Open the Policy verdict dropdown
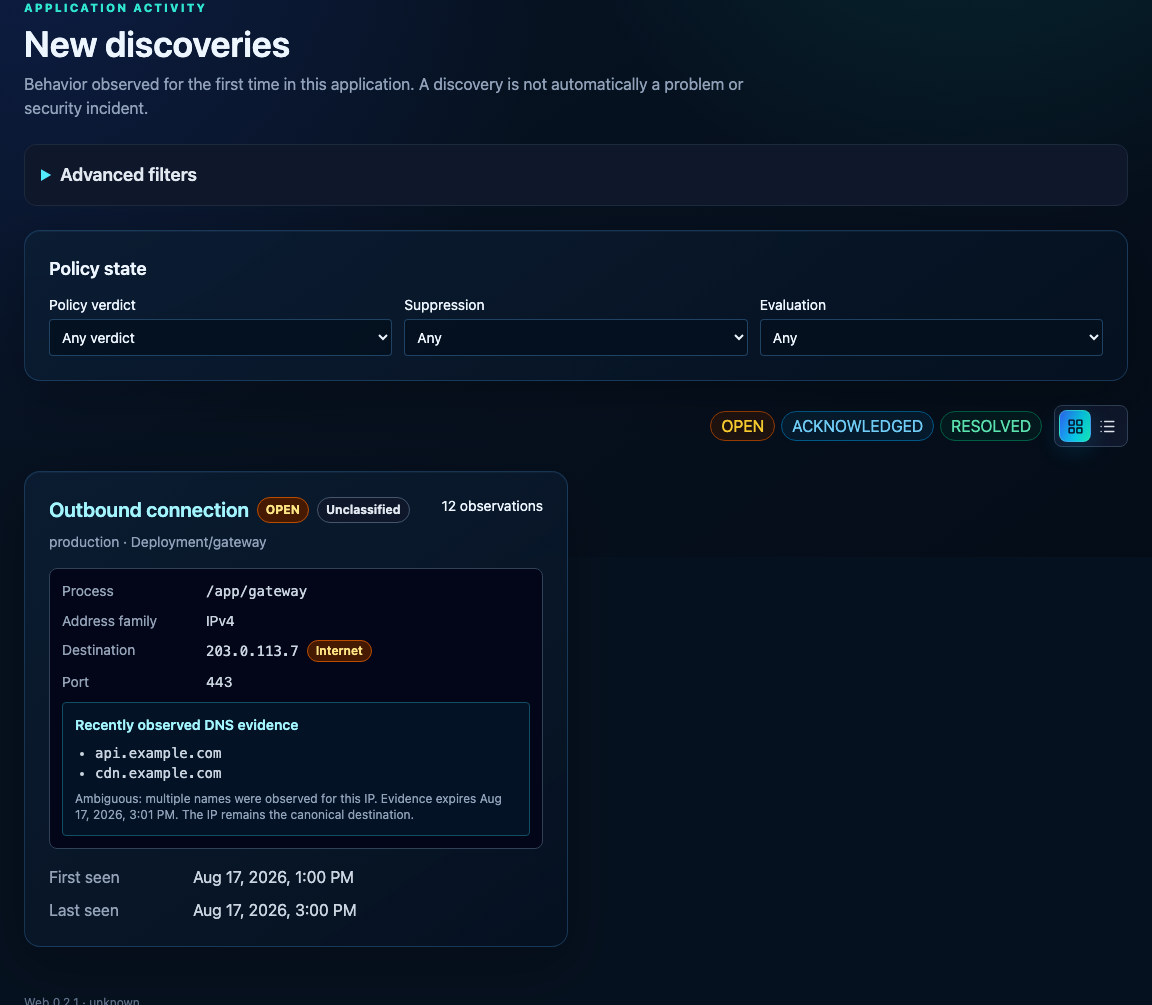Image resolution: width=1152 pixels, height=1005 pixels. click(220, 338)
